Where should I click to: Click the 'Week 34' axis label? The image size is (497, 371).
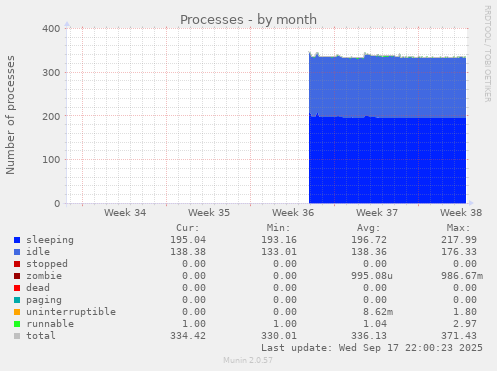(125, 213)
